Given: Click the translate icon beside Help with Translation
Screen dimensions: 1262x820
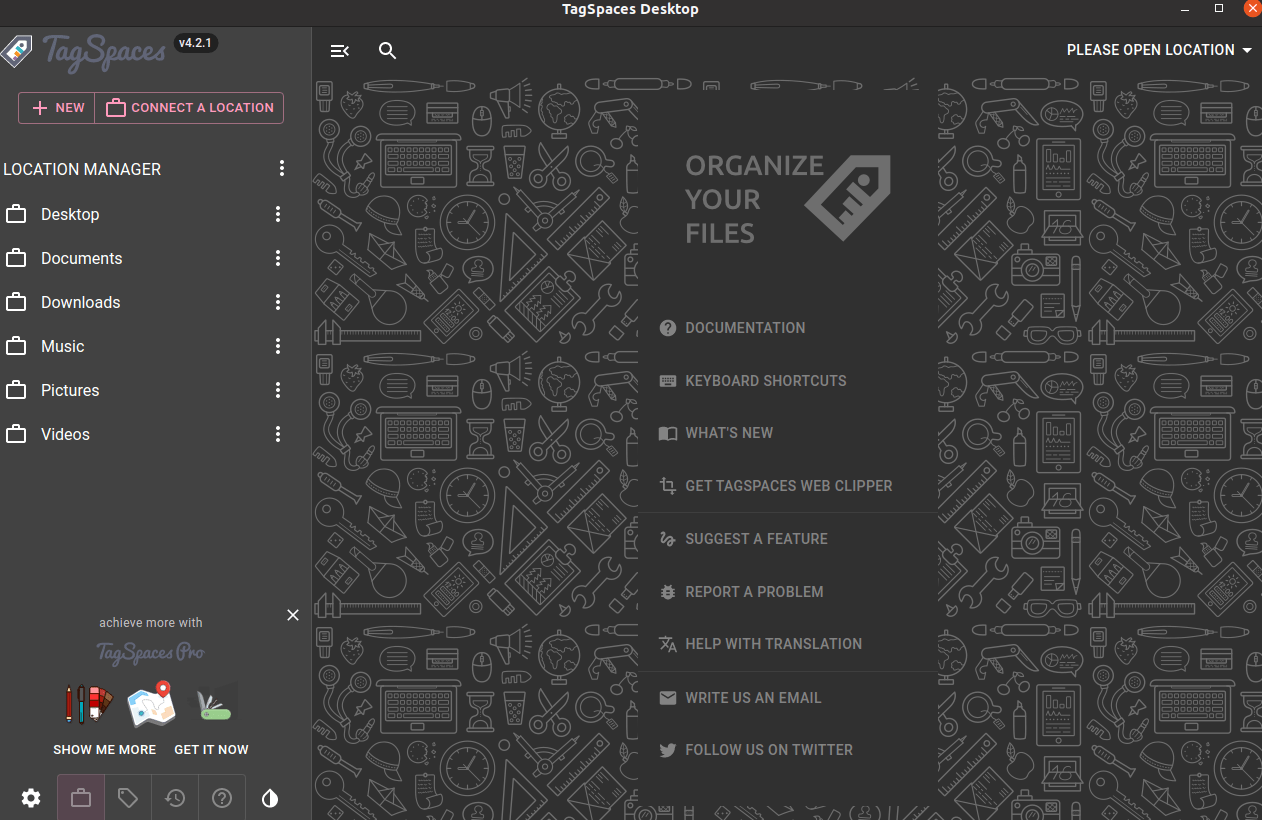Looking at the screenshot, I should [x=668, y=644].
